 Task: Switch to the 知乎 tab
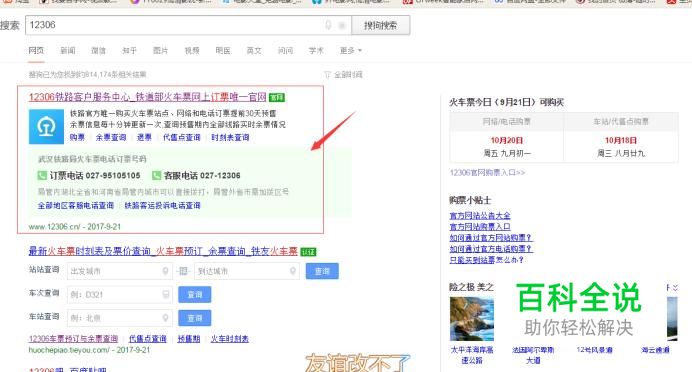pyautogui.click(x=129, y=51)
